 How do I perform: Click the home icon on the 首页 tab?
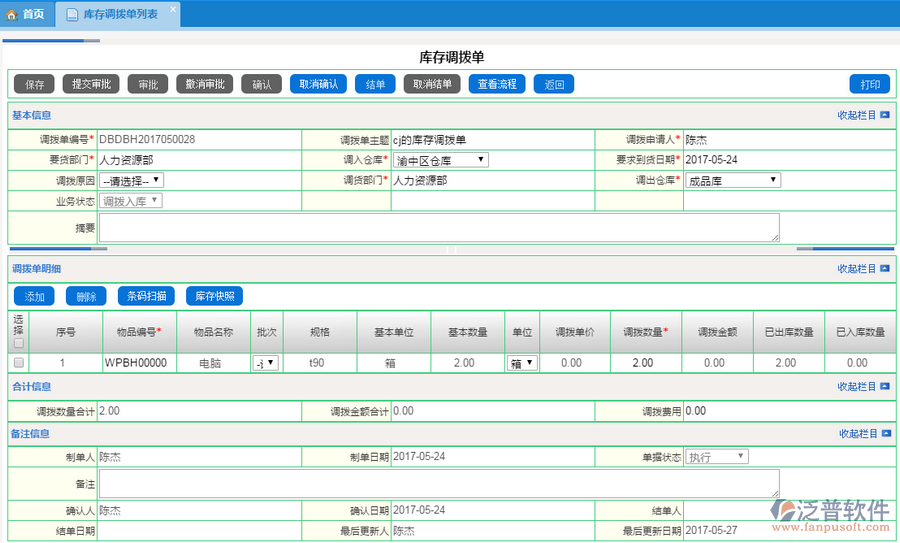[x=12, y=14]
